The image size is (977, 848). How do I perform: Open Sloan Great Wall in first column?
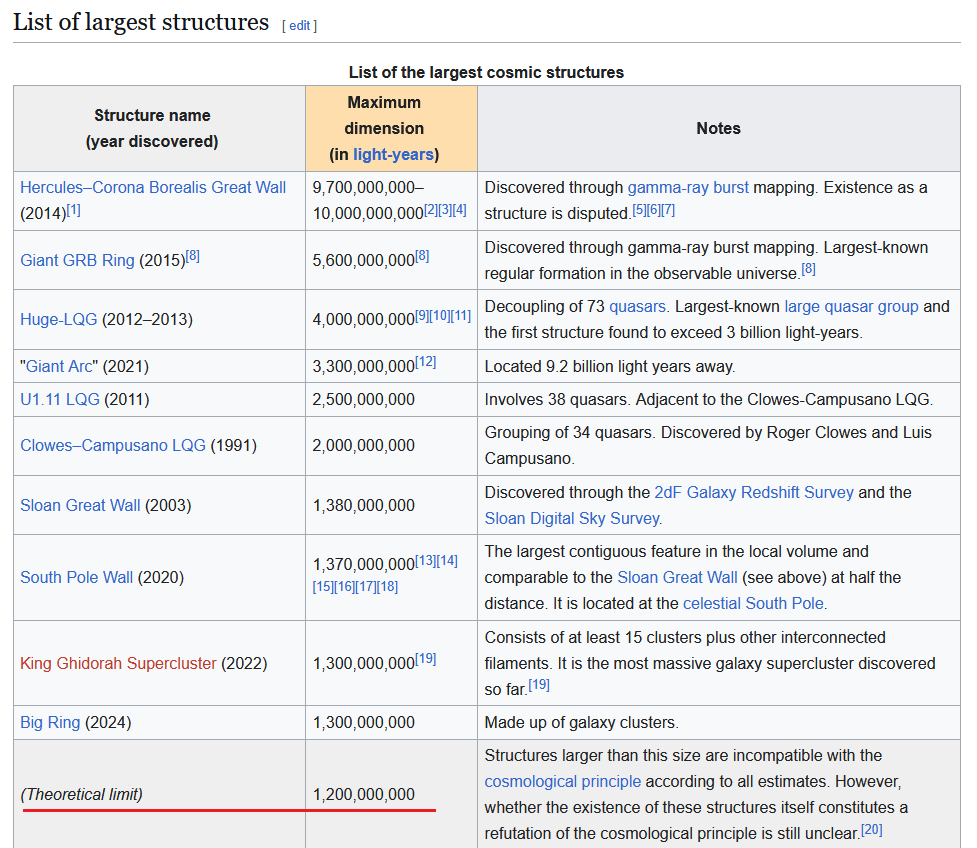point(80,505)
